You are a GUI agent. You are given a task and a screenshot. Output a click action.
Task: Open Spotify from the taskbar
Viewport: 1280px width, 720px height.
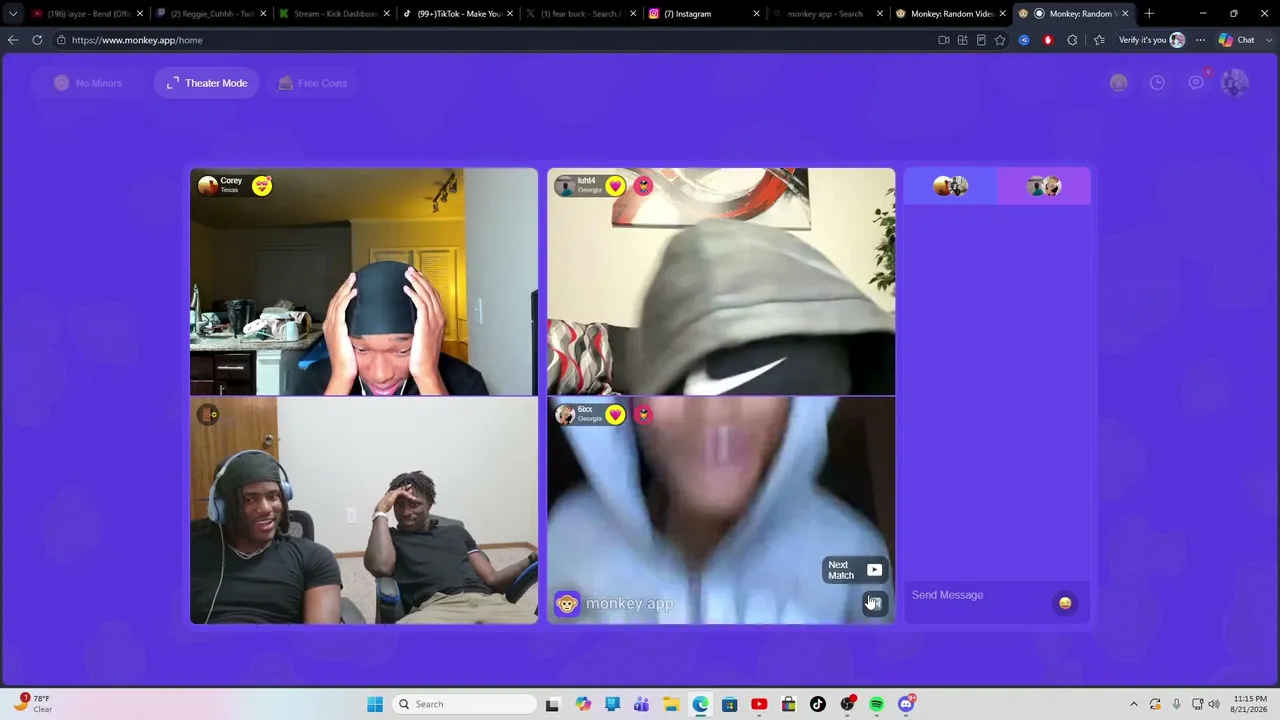(877, 704)
